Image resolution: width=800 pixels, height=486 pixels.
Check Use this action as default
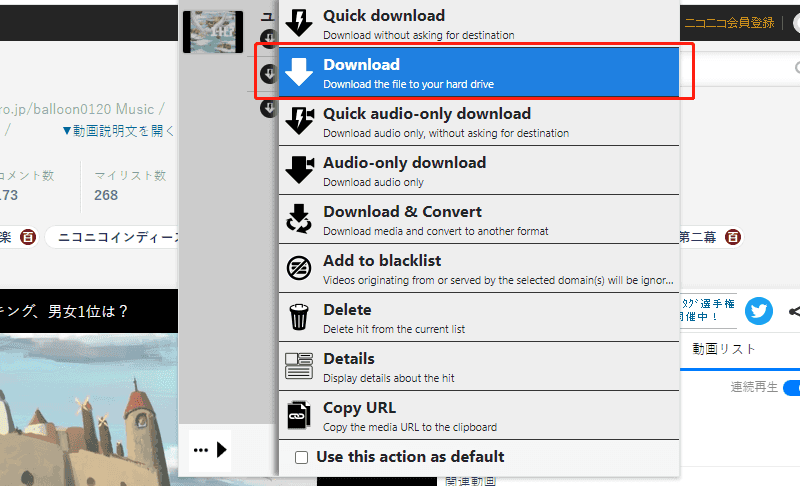(x=302, y=457)
